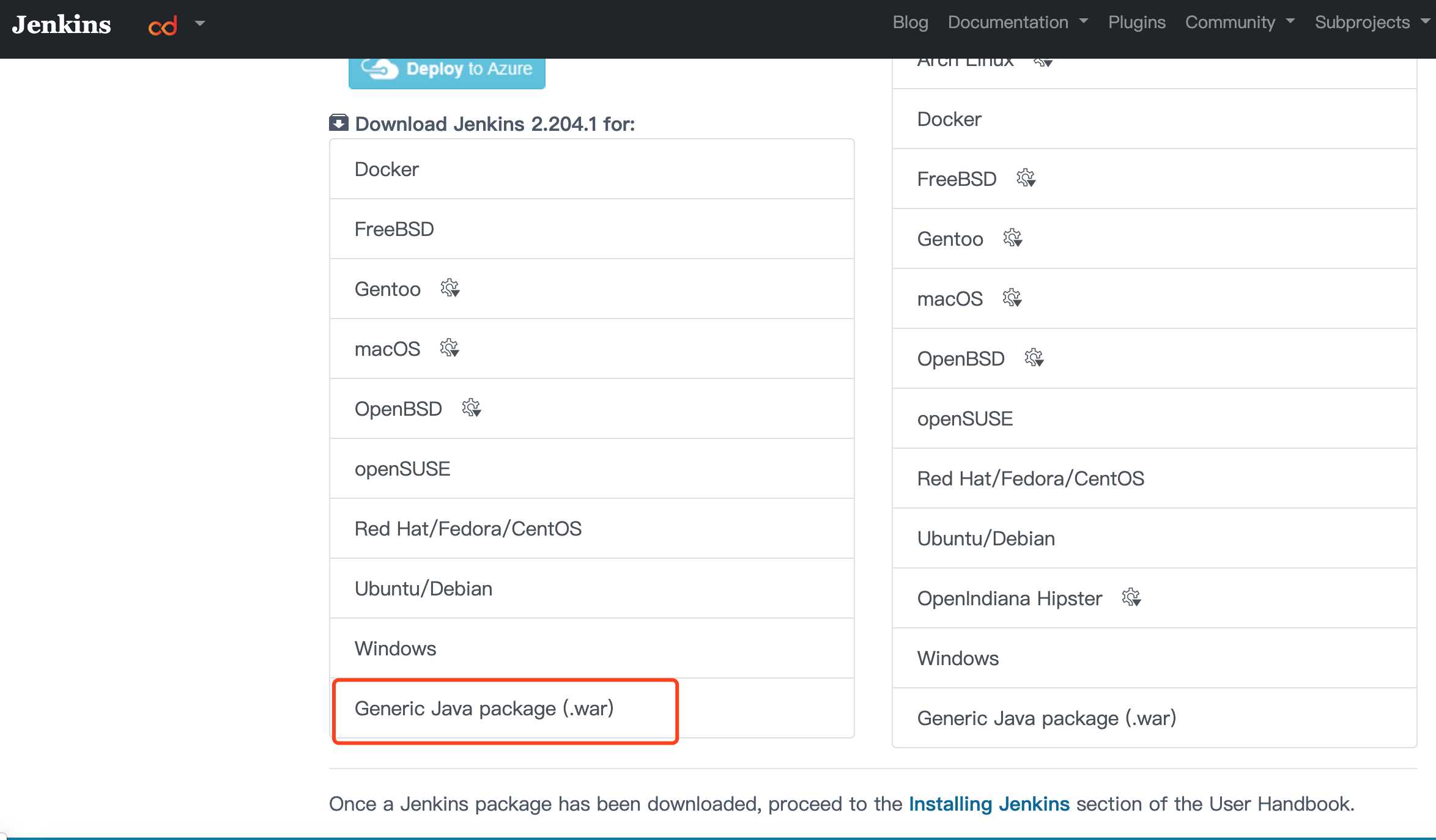Choose Red Hat/Fedora/CentOS in right list
The image size is (1436, 840).
tap(1155, 479)
